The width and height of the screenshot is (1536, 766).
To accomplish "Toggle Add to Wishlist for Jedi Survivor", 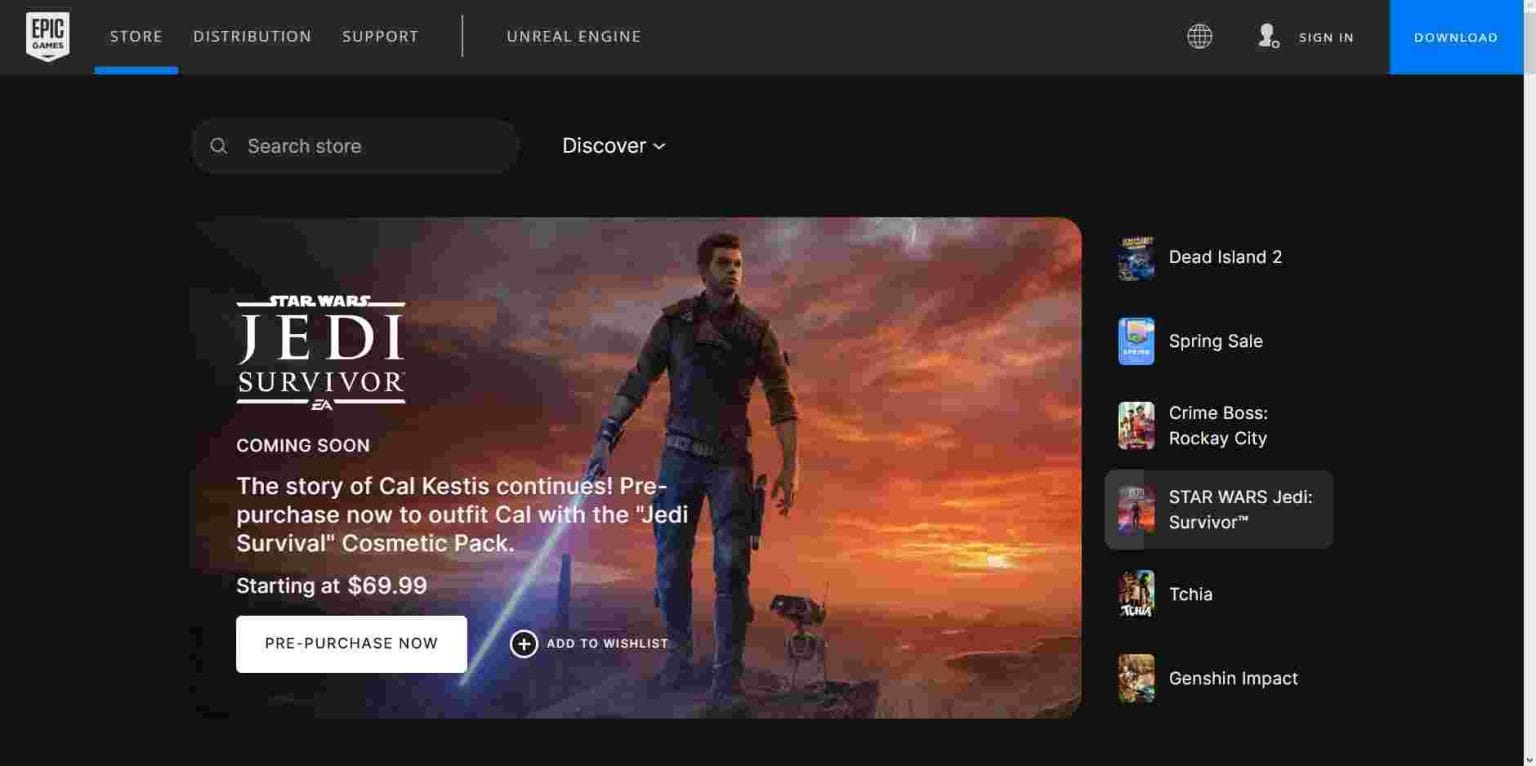I will point(590,644).
